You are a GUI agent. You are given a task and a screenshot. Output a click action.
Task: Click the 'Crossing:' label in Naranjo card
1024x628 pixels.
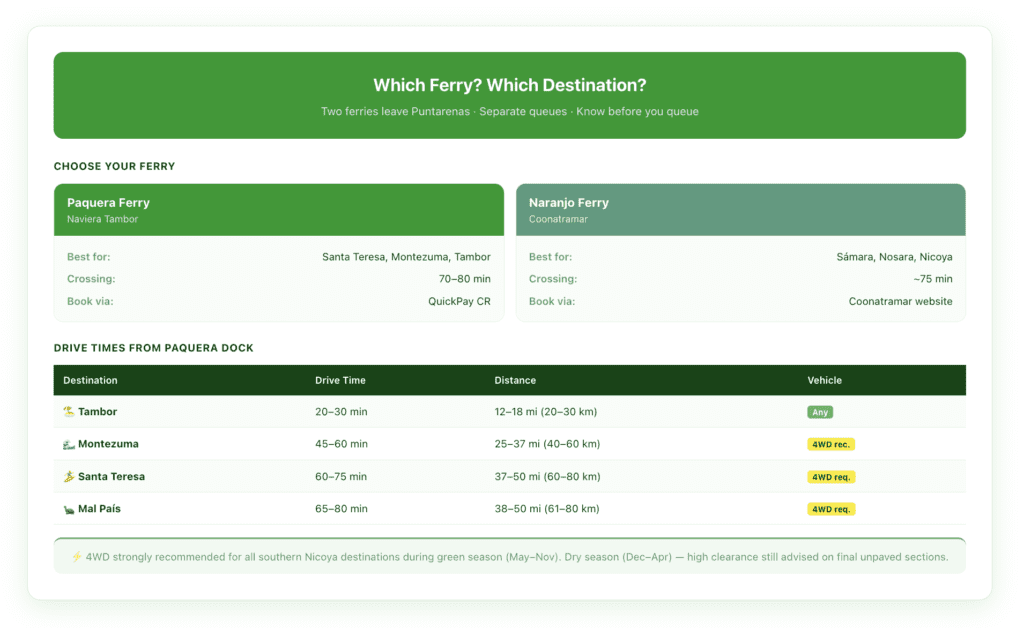(x=553, y=279)
